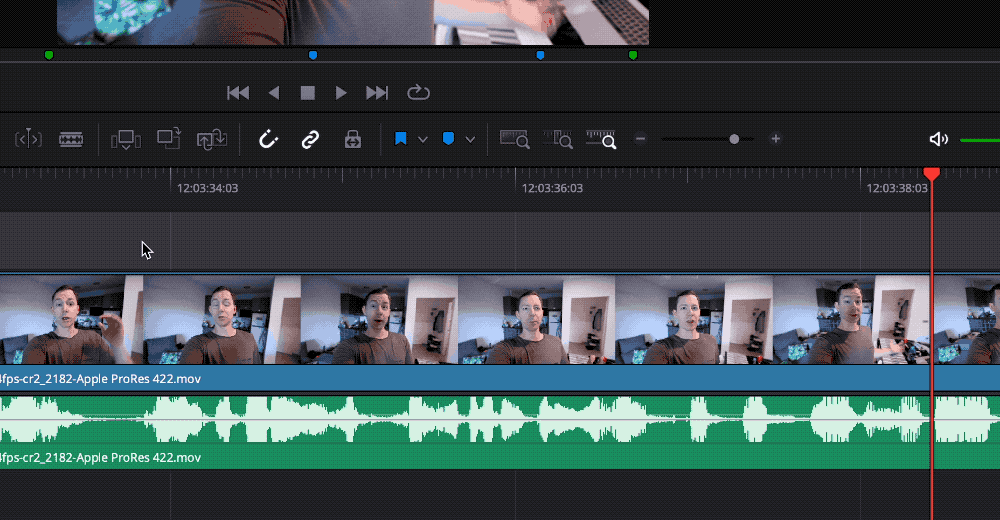1000x520 pixels.
Task: Choose Custom Zoom view
Action: 601,139
